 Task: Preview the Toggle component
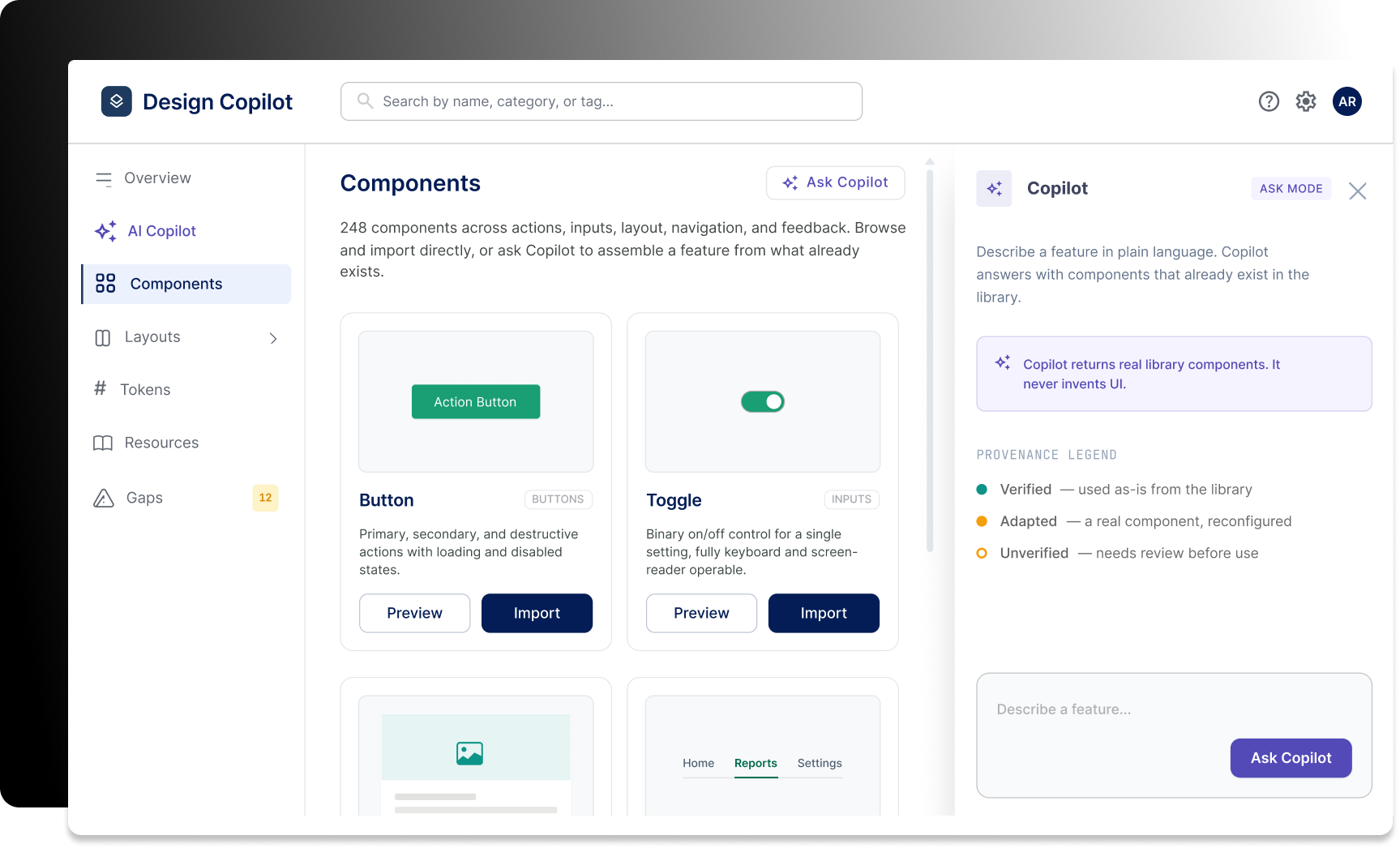pyautogui.click(x=701, y=613)
